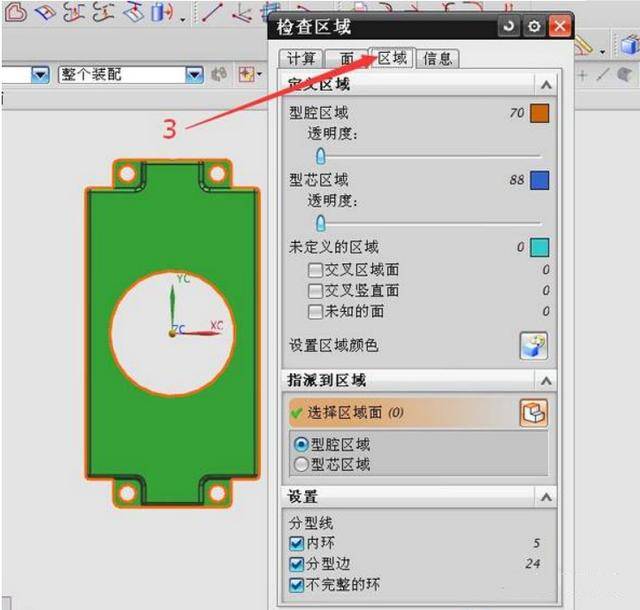Click the 型芯区域 transparency slider handle
Image resolution: width=640 pixels, height=610 pixels.
click(320, 222)
